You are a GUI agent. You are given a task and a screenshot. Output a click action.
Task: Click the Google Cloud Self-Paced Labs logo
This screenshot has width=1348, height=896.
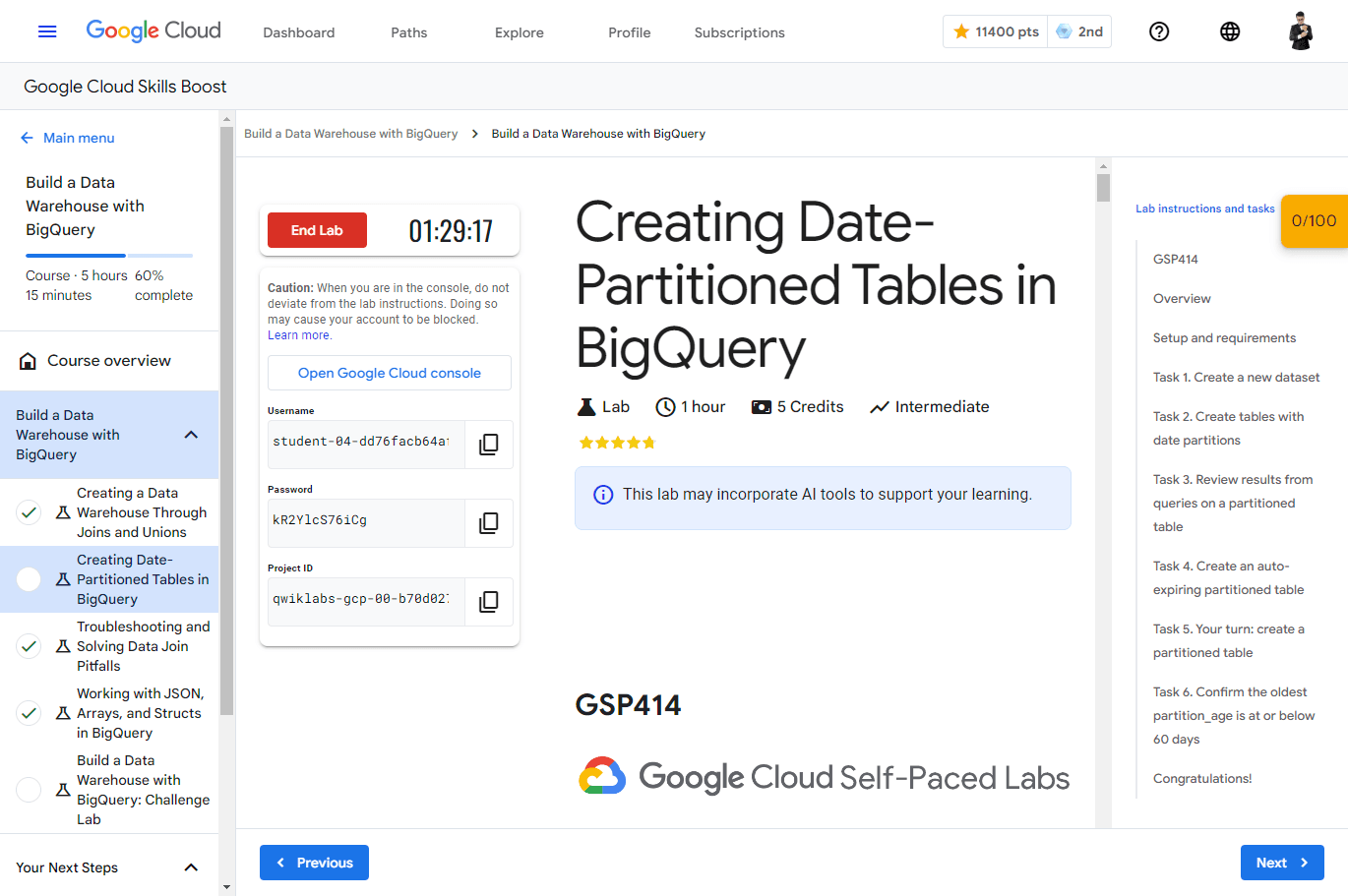(824, 777)
